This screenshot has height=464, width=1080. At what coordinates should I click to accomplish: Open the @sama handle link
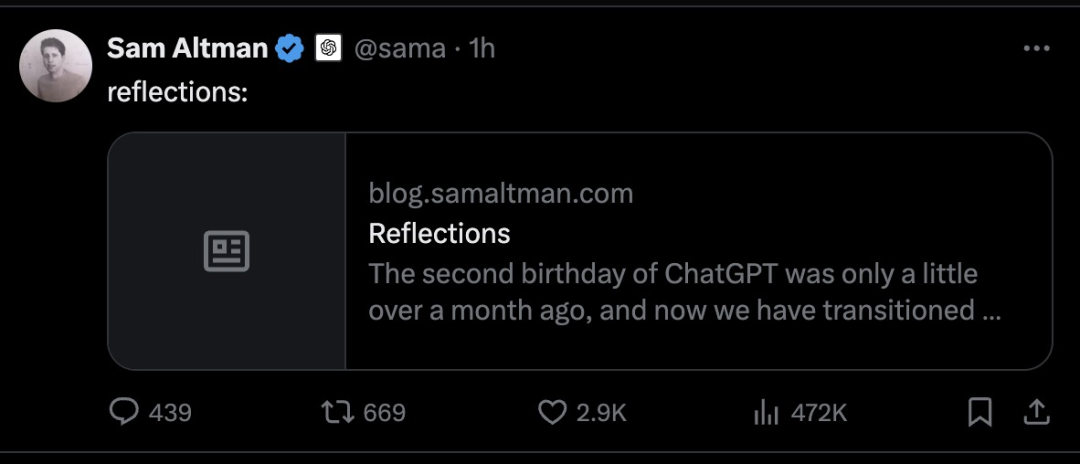click(x=399, y=48)
